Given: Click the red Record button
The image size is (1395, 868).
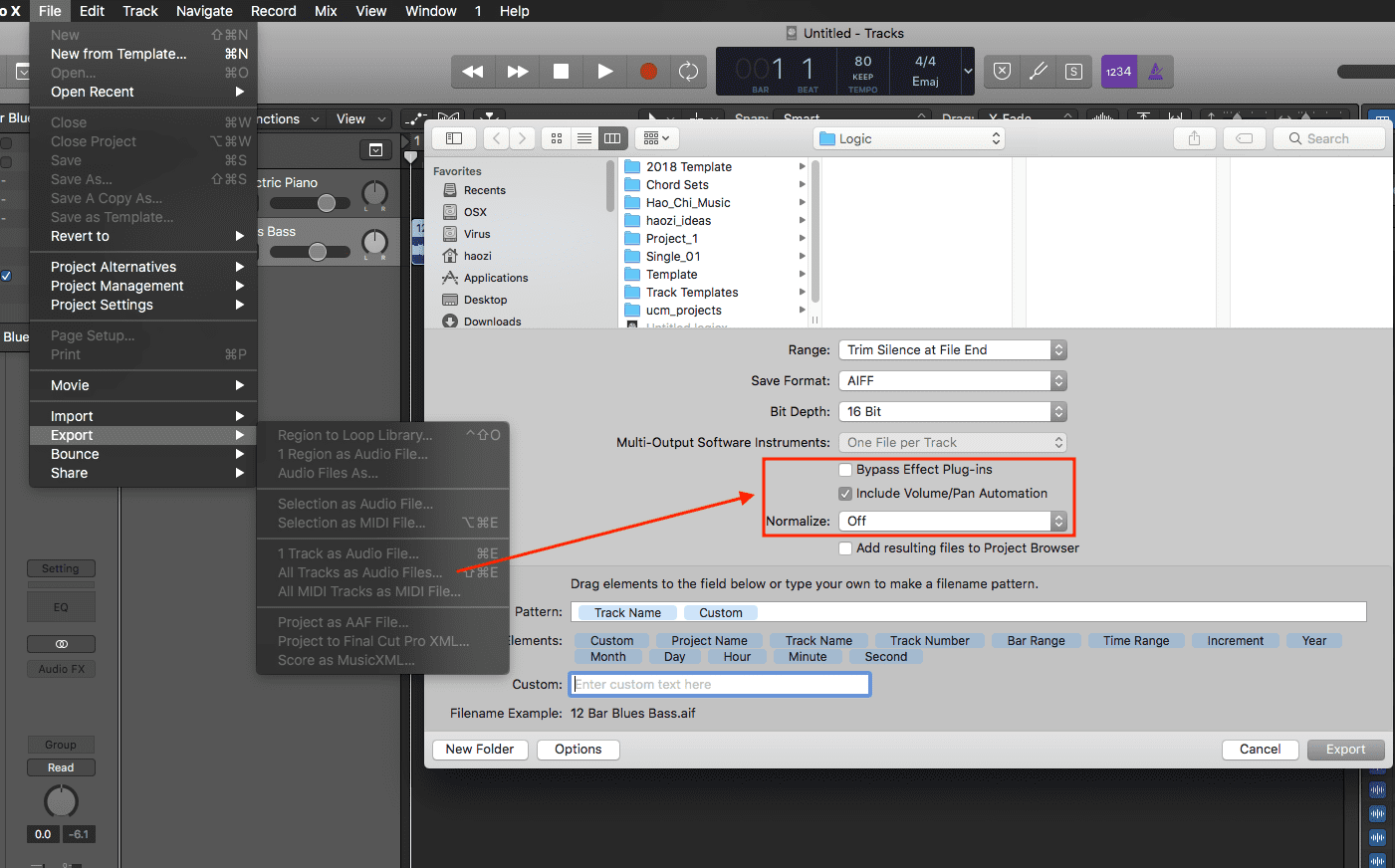Looking at the screenshot, I should pyautogui.click(x=648, y=72).
